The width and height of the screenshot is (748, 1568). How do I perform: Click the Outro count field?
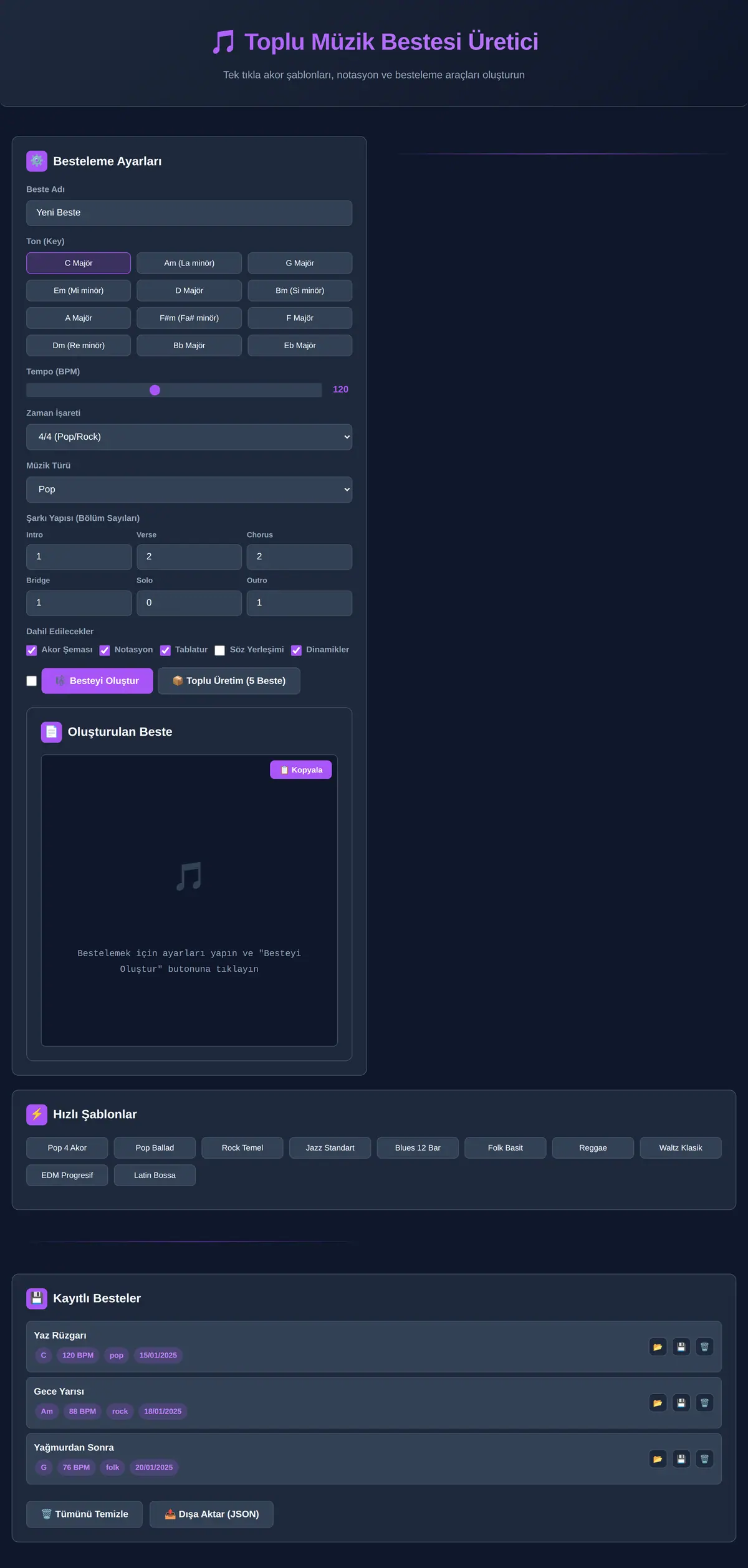[x=299, y=603]
